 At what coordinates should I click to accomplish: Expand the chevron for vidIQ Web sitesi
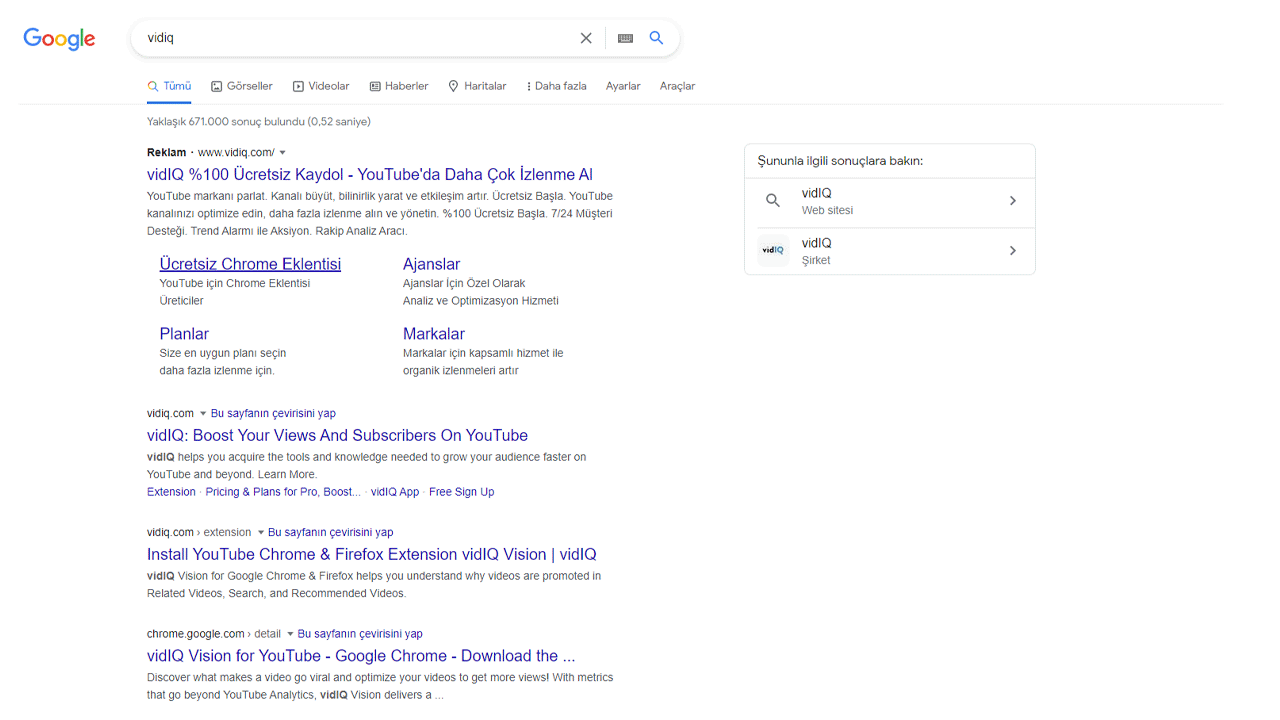coord(1013,201)
